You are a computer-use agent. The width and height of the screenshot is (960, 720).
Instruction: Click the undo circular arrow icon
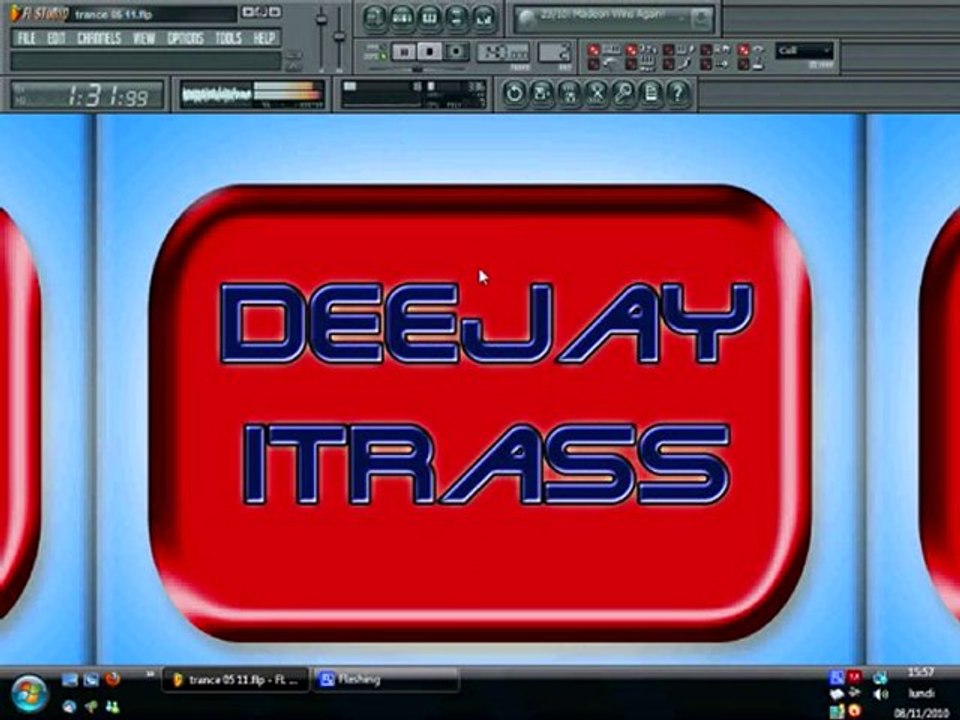click(514, 94)
